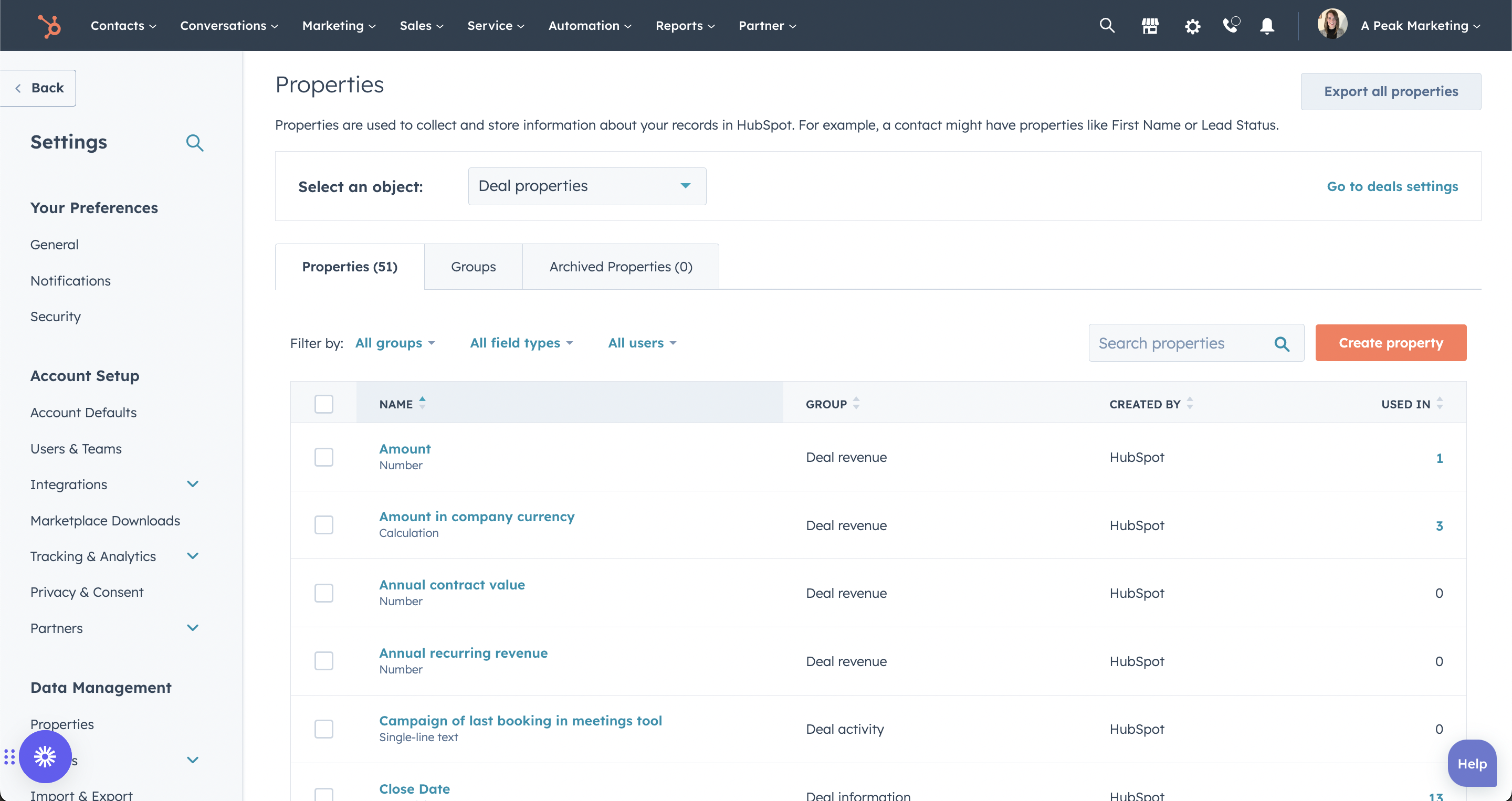This screenshot has width=1512, height=801.
Task: Click the notifications bell icon
Action: point(1266,26)
